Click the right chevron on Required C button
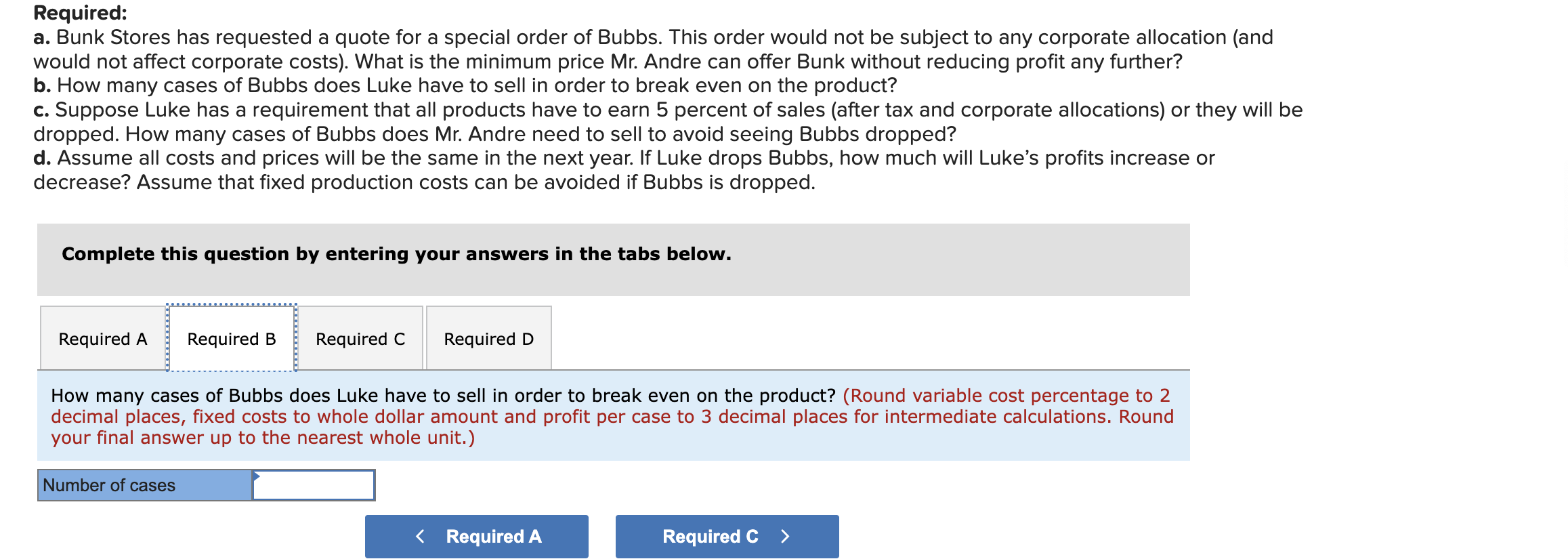Viewport: 1568px width, 559px height. [785, 535]
